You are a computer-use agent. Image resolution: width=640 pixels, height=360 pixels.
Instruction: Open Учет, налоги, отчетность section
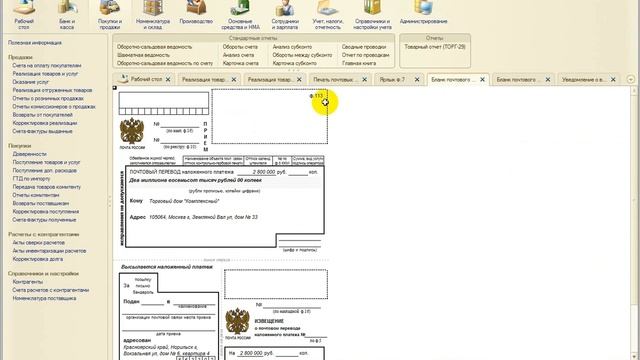[x=328, y=15]
